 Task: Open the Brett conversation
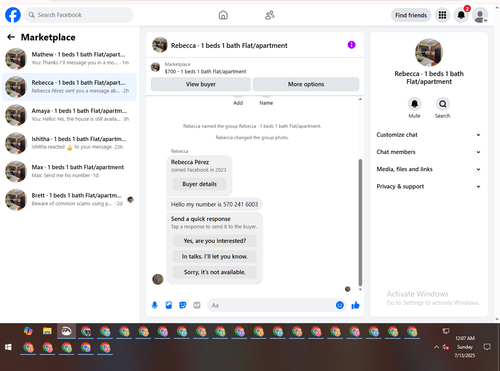[69, 200]
